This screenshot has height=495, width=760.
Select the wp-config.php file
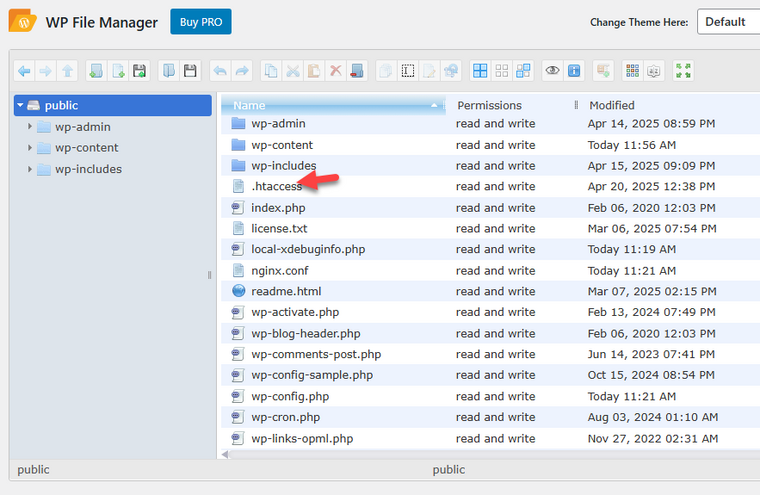(491, 397)
